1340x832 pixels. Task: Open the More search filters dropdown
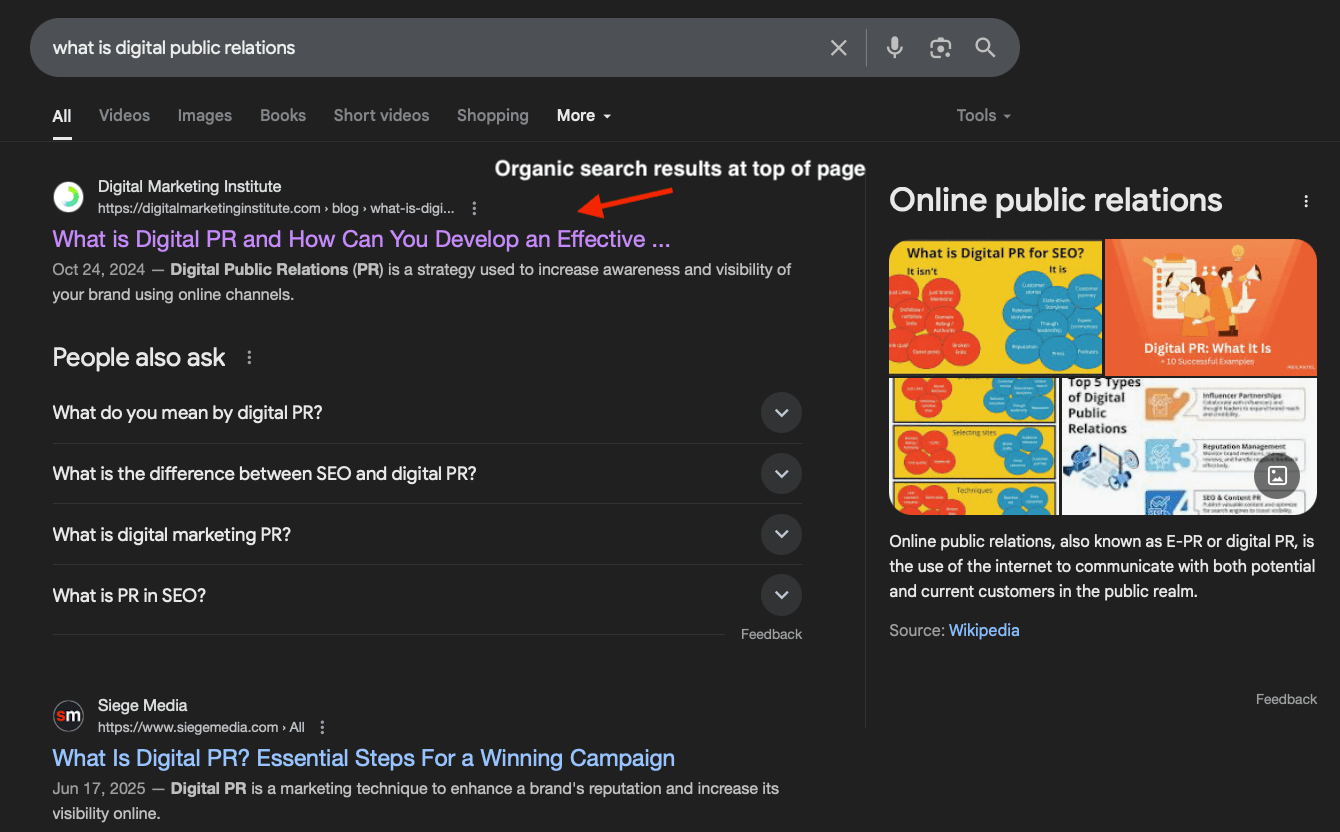point(583,116)
